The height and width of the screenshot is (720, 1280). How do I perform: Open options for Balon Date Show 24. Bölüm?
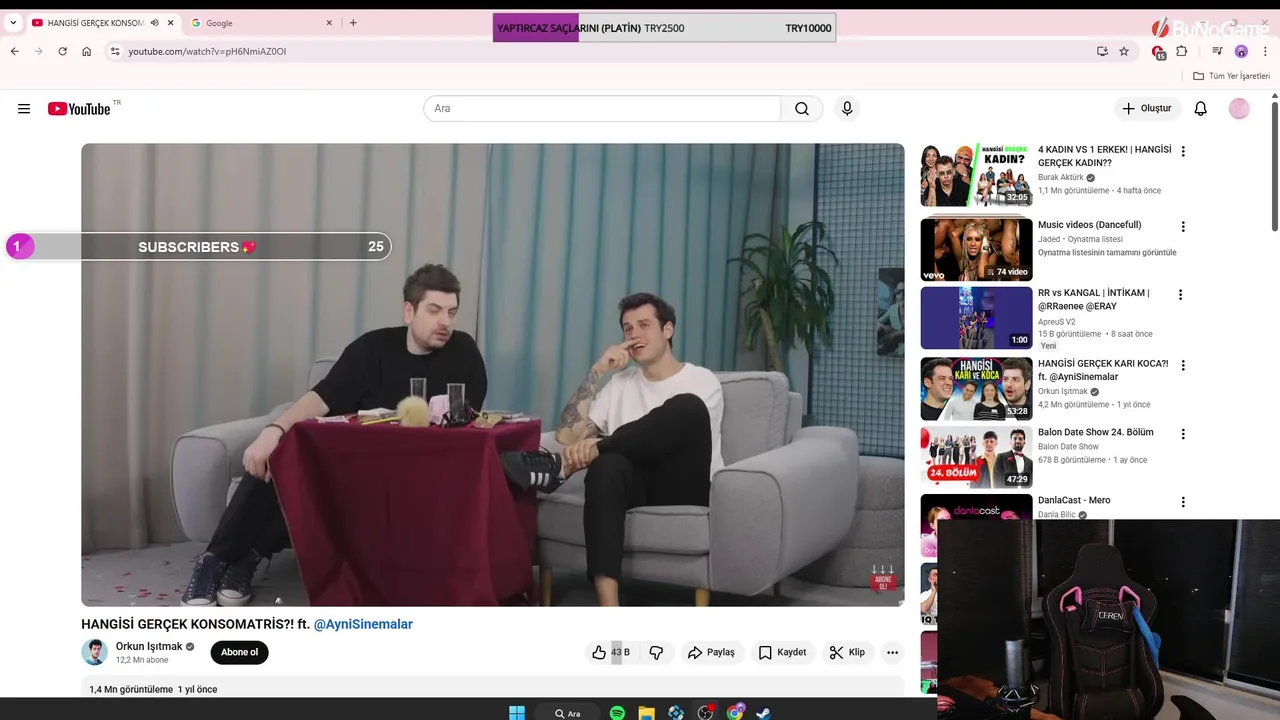[x=1183, y=434]
